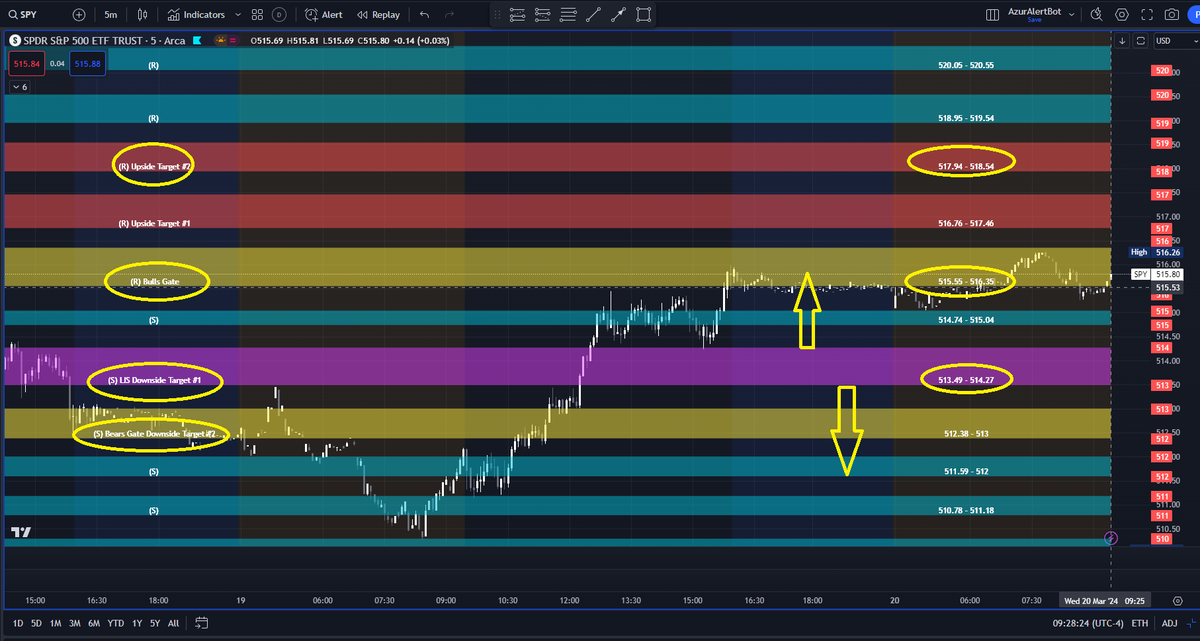The height and width of the screenshot is (641, 1200).
Task: Expand the layout manage dropdown arrow
Action: pos(1071,15)
